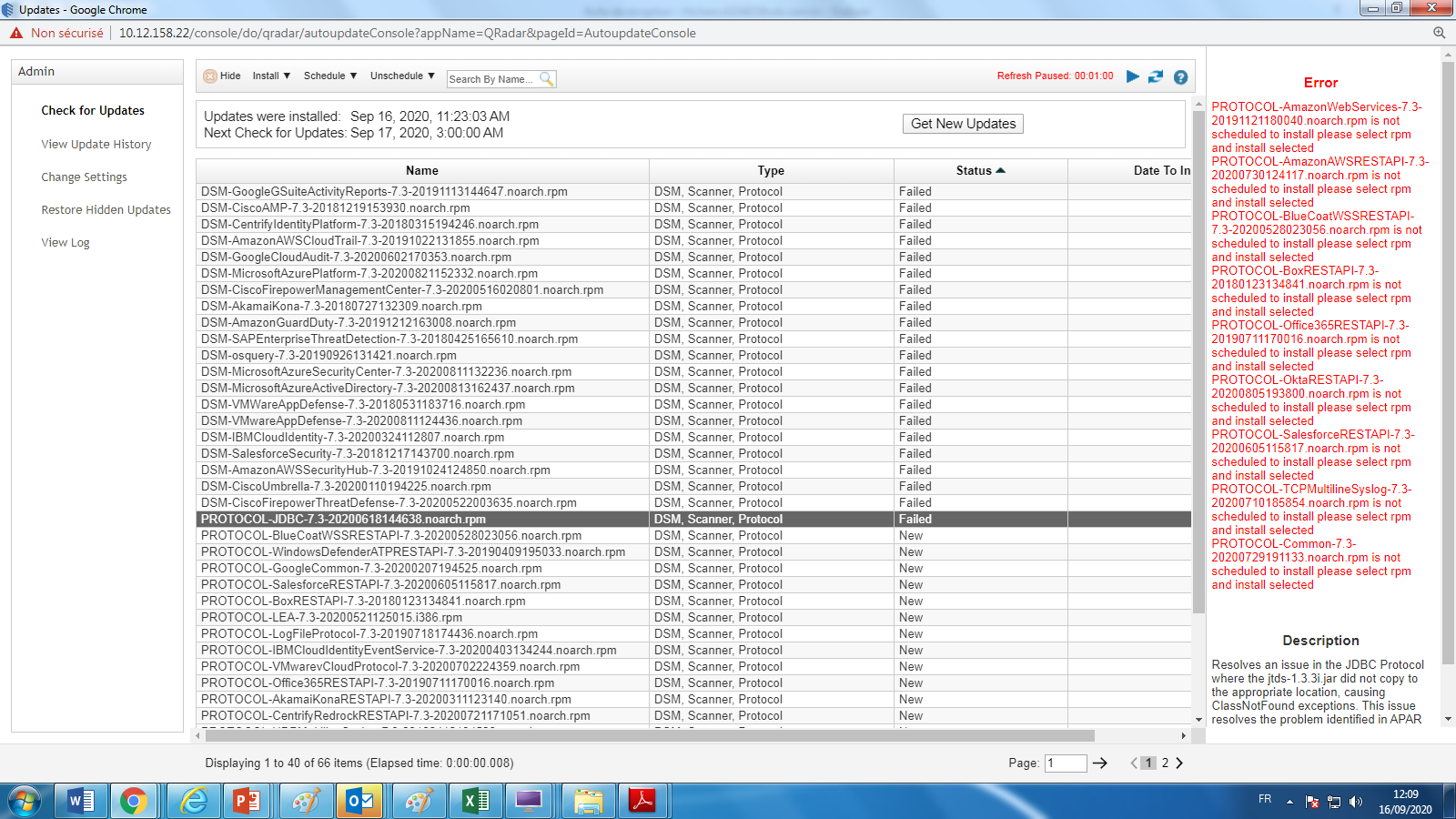The width and height of the screenshot is (1456, 819).
Task: Select the PROTOCOL-CentrifyRedrockRESTAPI row
Action: coord(693,715)
